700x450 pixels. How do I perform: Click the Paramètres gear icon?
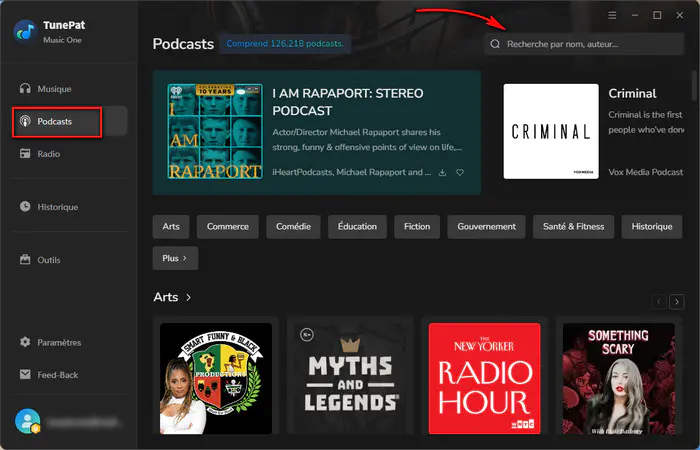click(25, 342)
